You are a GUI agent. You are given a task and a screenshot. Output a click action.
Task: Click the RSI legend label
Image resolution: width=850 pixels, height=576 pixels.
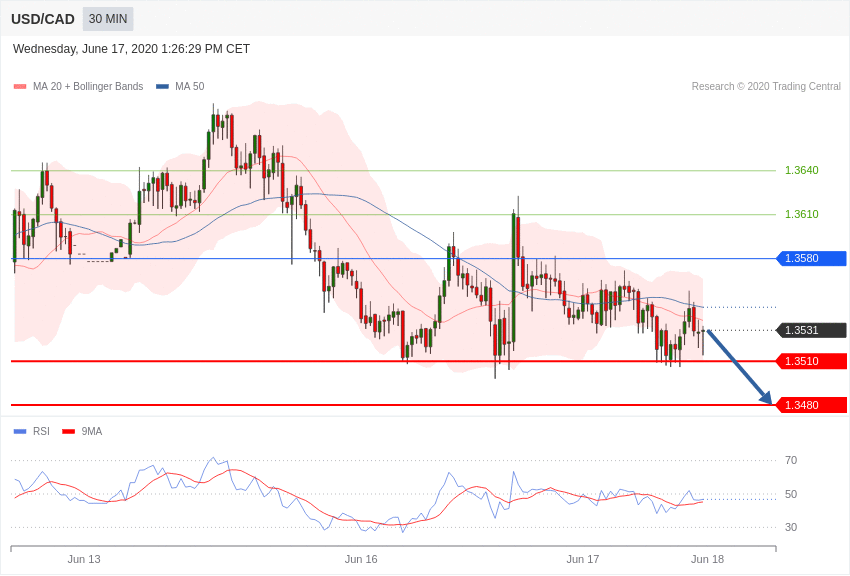click(41, 431)
